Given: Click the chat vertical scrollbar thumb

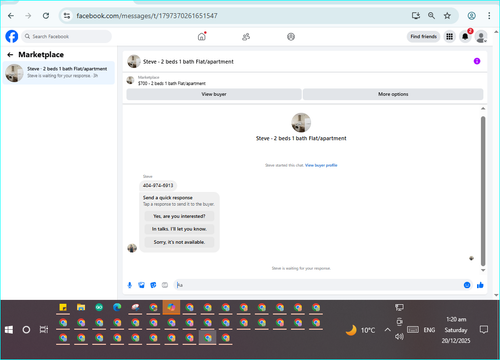Looking at the screenshot, I should (x=483, y=191).
